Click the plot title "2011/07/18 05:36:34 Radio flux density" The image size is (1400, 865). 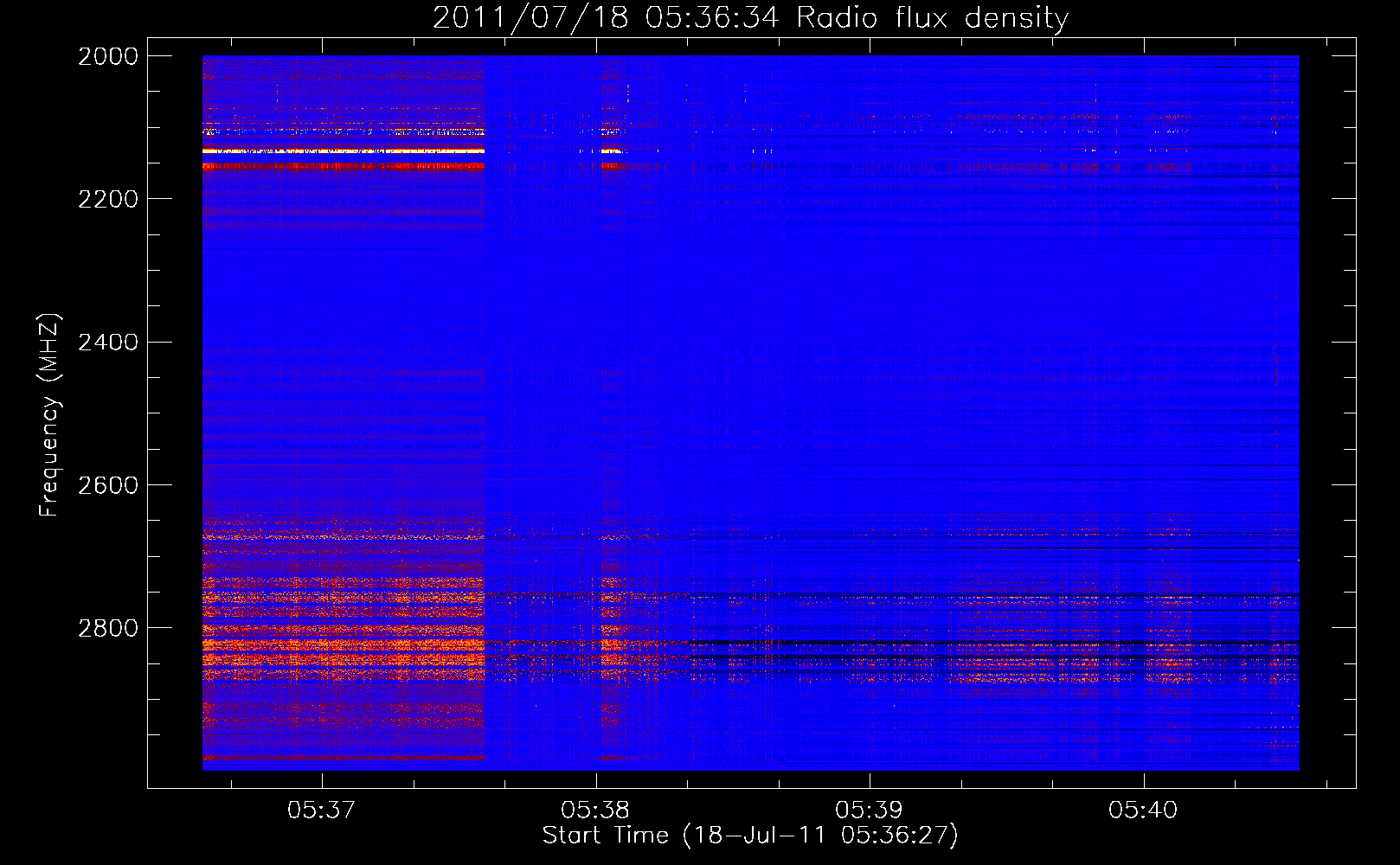coord(750,18)
